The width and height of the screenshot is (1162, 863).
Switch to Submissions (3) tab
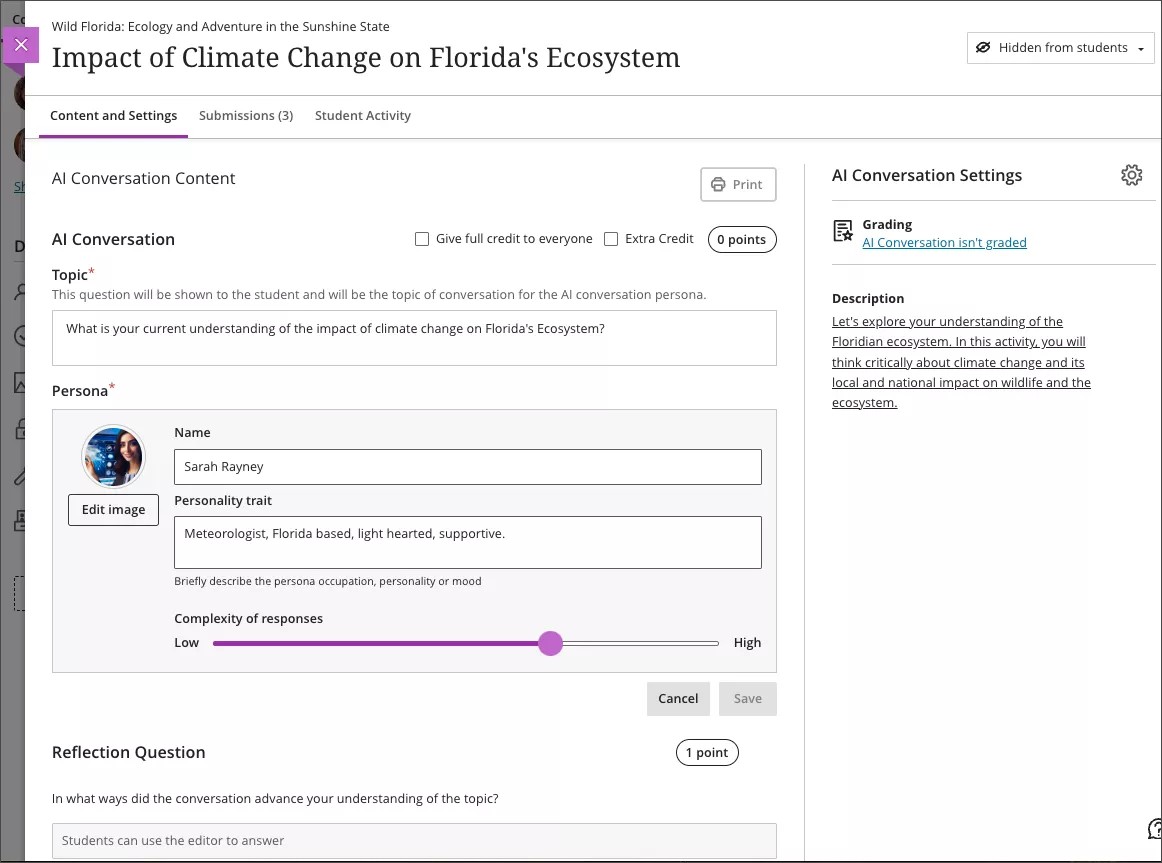point(246,115)
